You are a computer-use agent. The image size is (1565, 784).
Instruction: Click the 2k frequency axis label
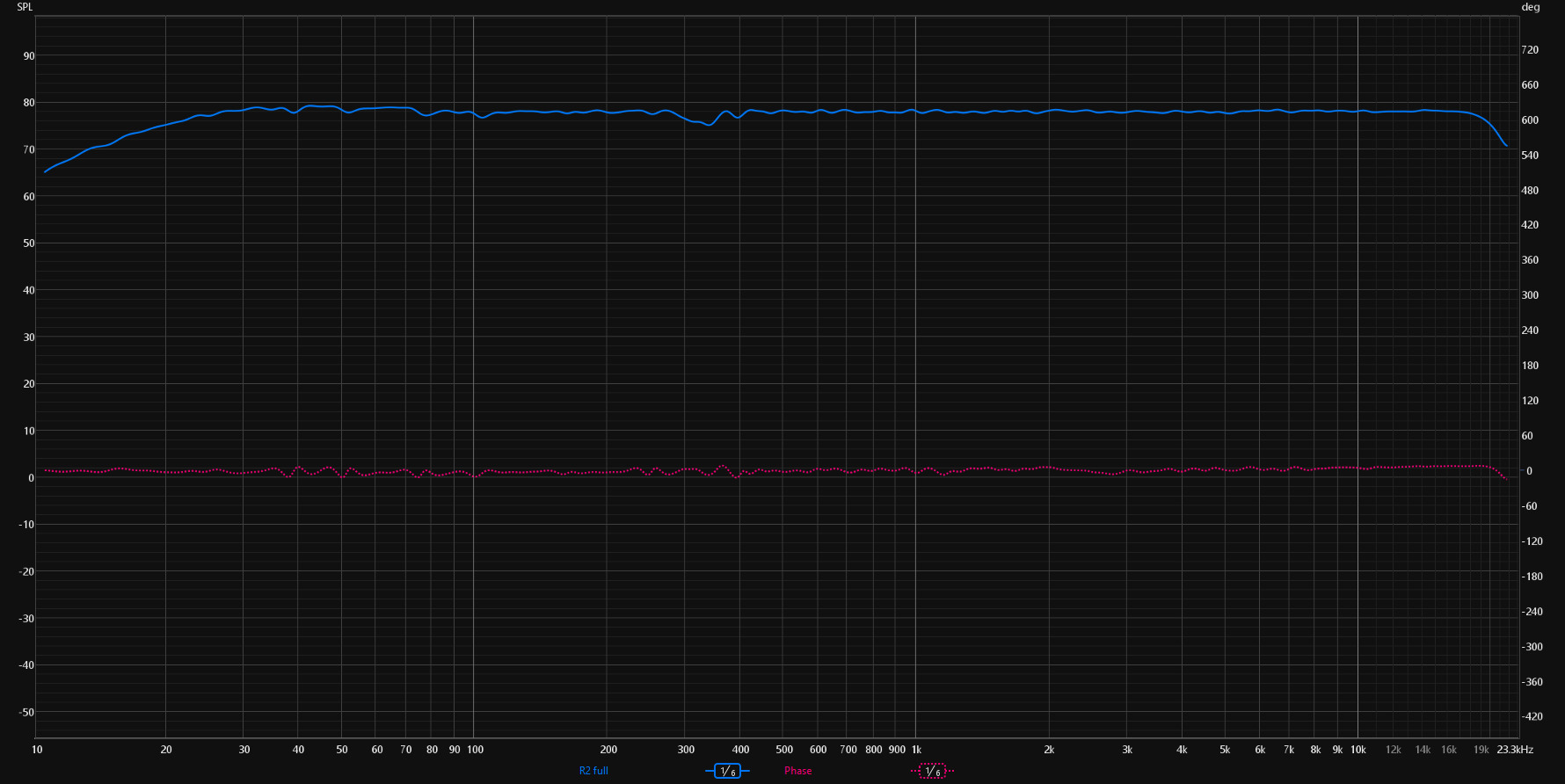tap(1049, 750)
